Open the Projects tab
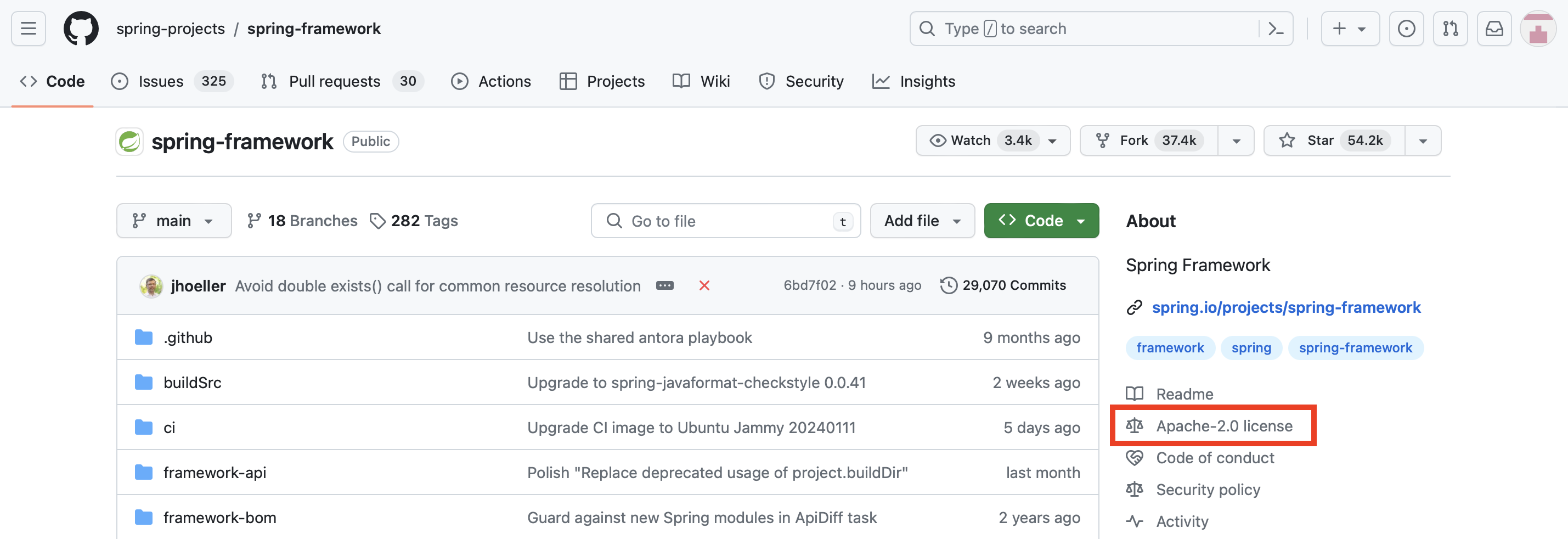 pos(602,82)
